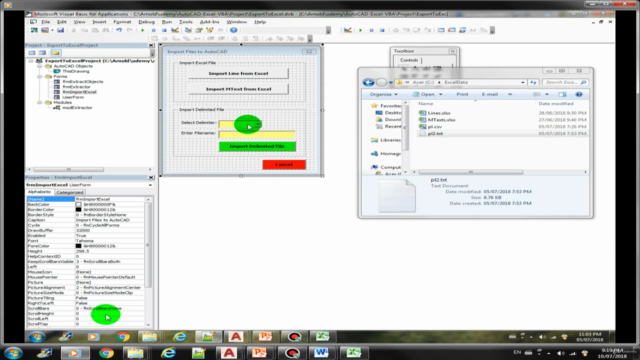Select the pl2.txt file row
640x360 pixels.
tap(502, 134)
